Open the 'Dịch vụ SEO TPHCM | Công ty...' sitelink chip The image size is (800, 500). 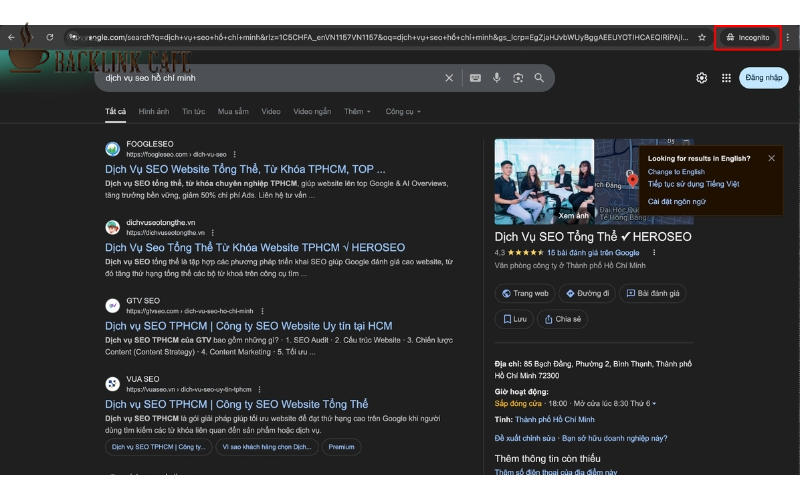[x=159, y=447]
